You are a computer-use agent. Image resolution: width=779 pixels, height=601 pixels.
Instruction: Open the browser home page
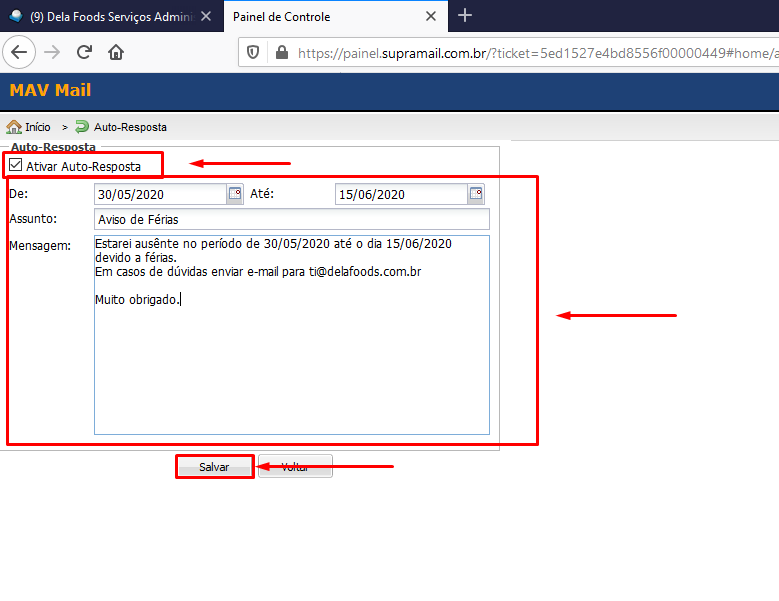(116, 52)
